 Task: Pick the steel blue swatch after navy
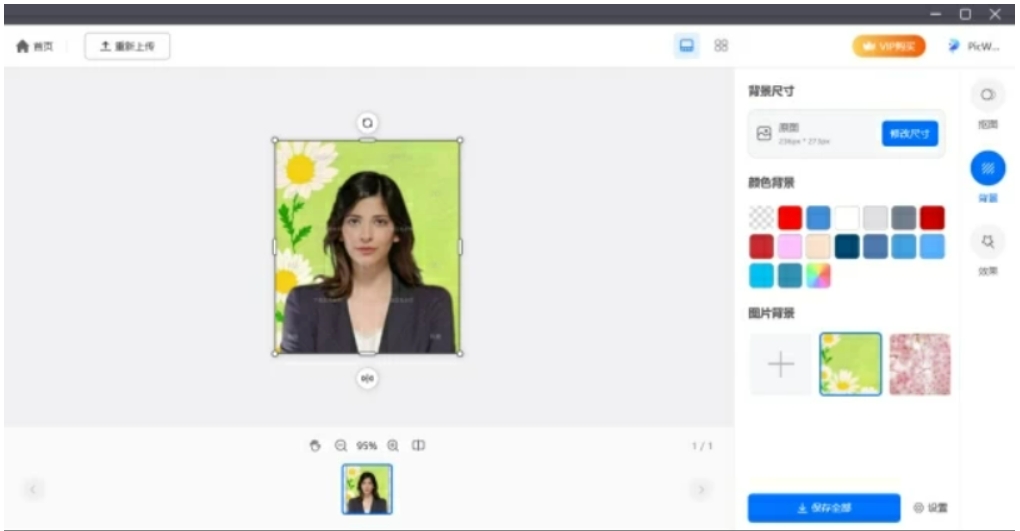click(x=875, y=247)
